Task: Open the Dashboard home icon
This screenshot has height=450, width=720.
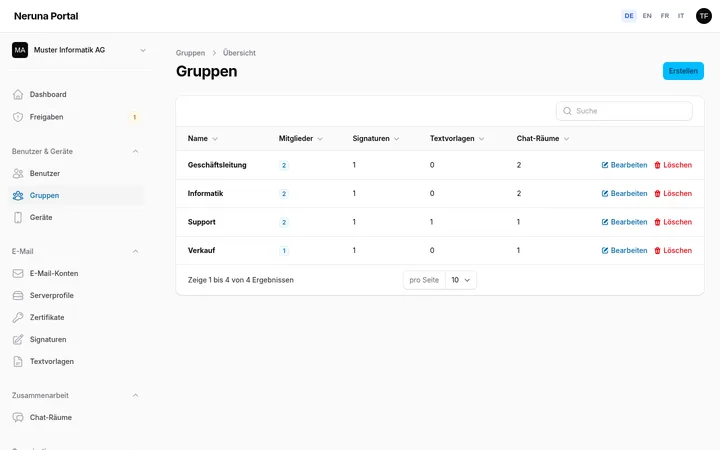Action: tap(18, 95)
